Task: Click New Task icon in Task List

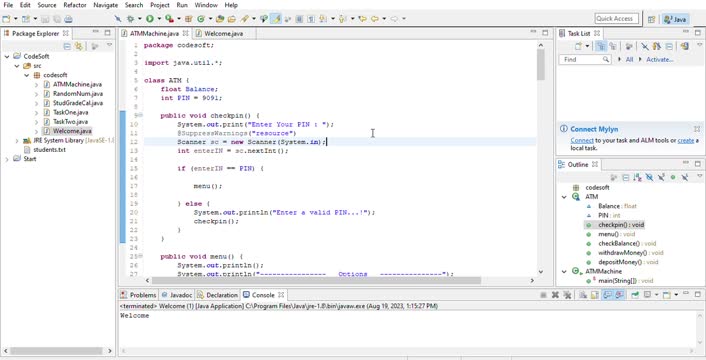Action: pos(579,46)
